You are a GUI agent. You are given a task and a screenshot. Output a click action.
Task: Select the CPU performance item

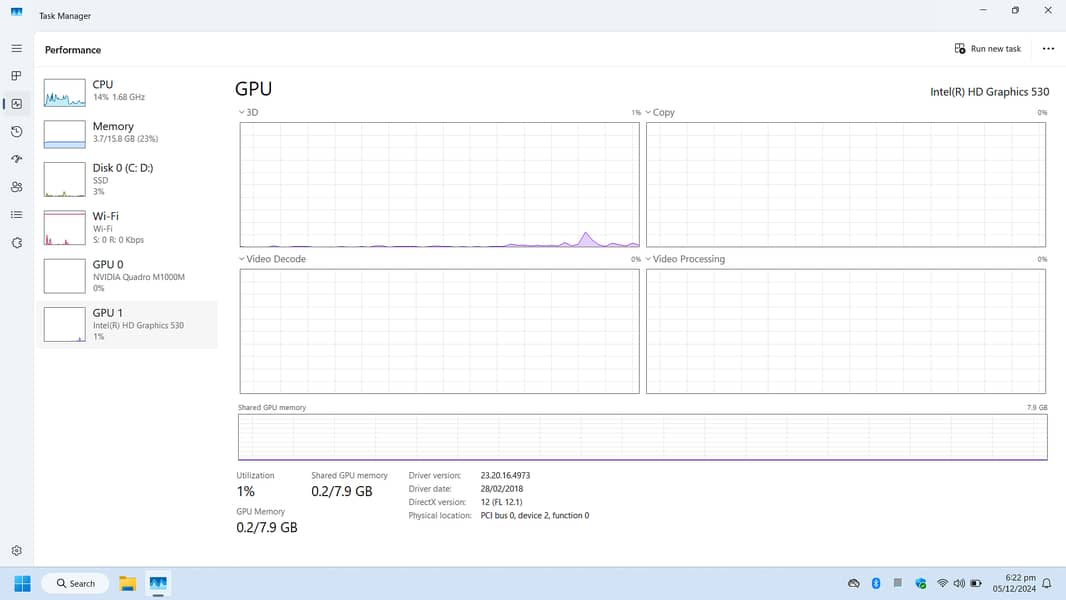[126, 91]
